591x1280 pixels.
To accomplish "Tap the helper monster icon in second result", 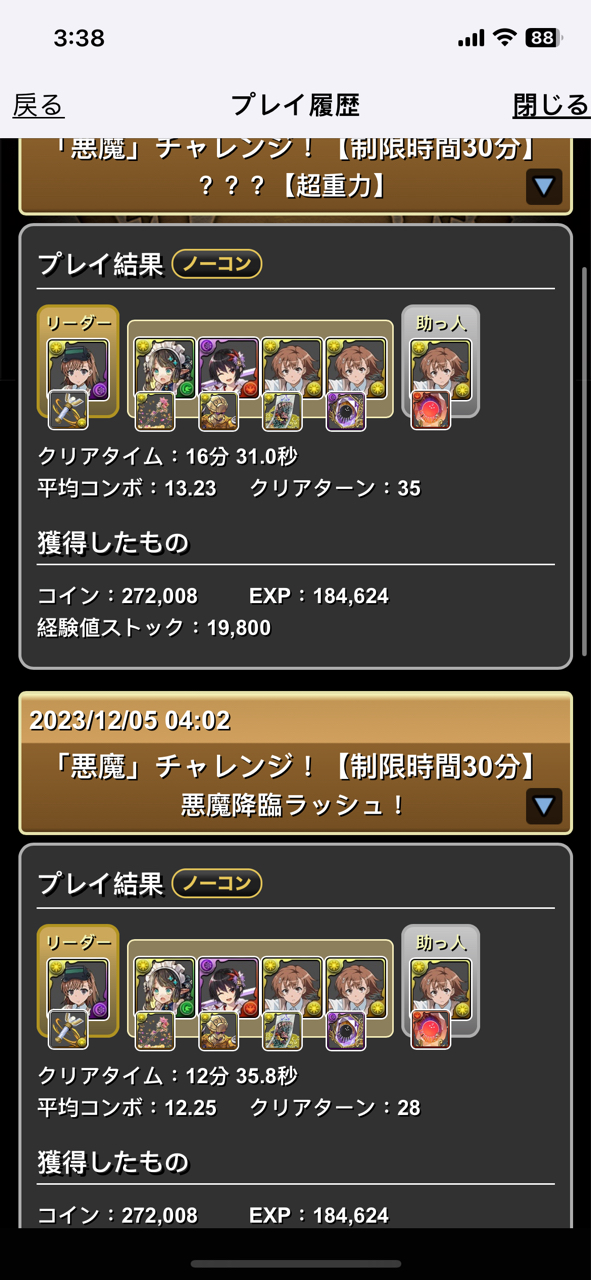I will tap(440, 989).
